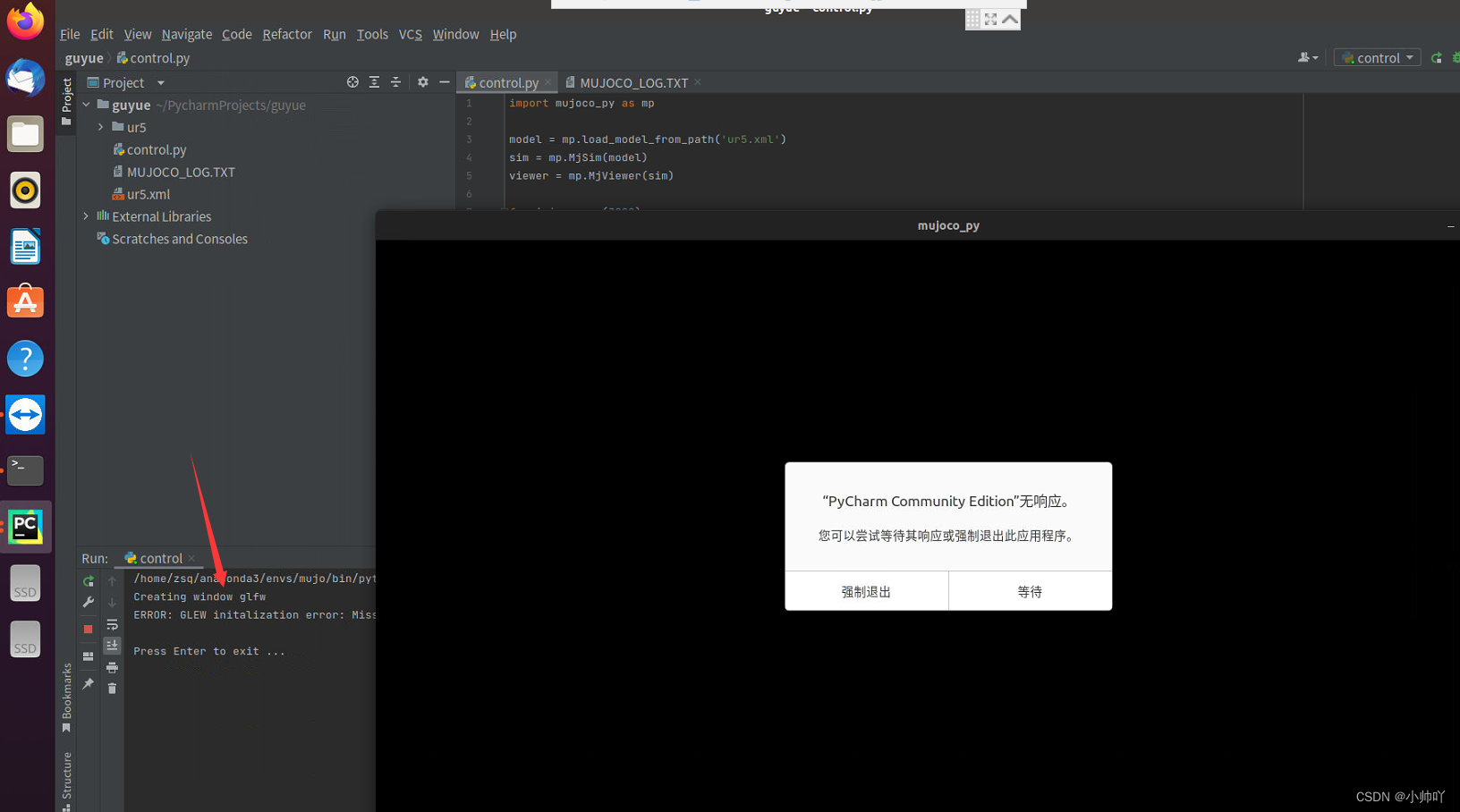Stop the running control process
This screenshot has width=1460, height=812.
click(x=88, y=629)
